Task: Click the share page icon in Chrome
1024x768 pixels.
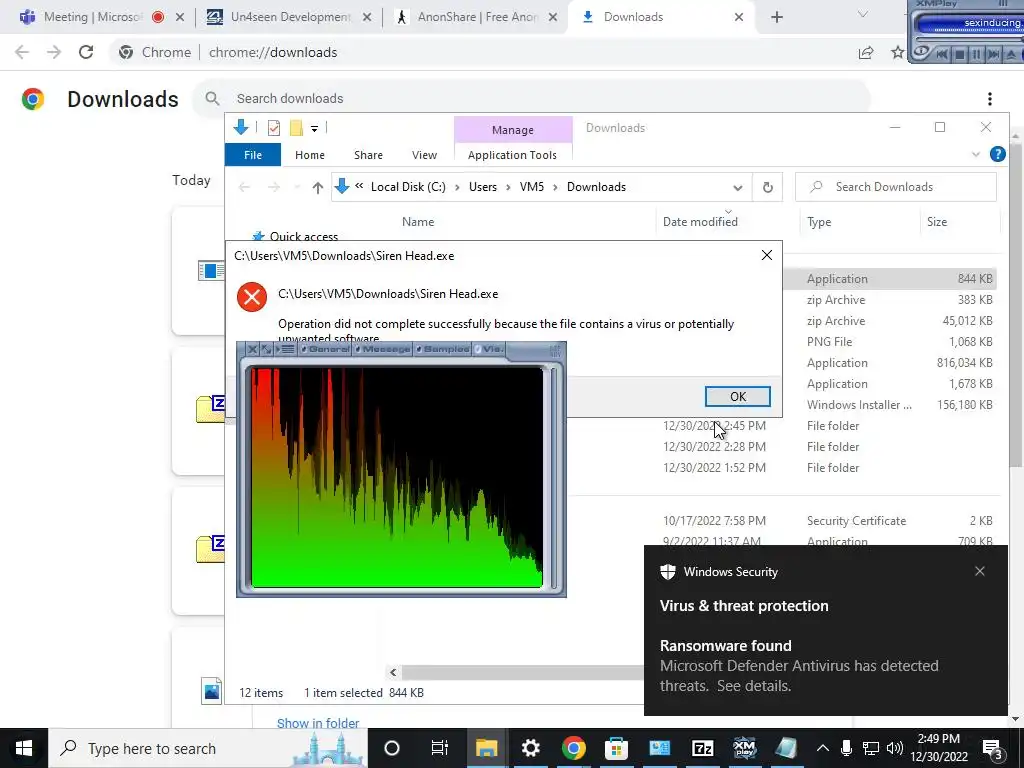Action: click(866, 52)
